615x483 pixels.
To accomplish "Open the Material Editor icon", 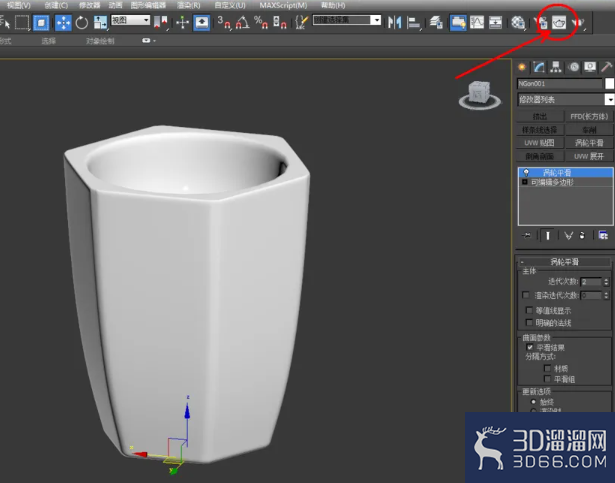I will pos(518,22).
